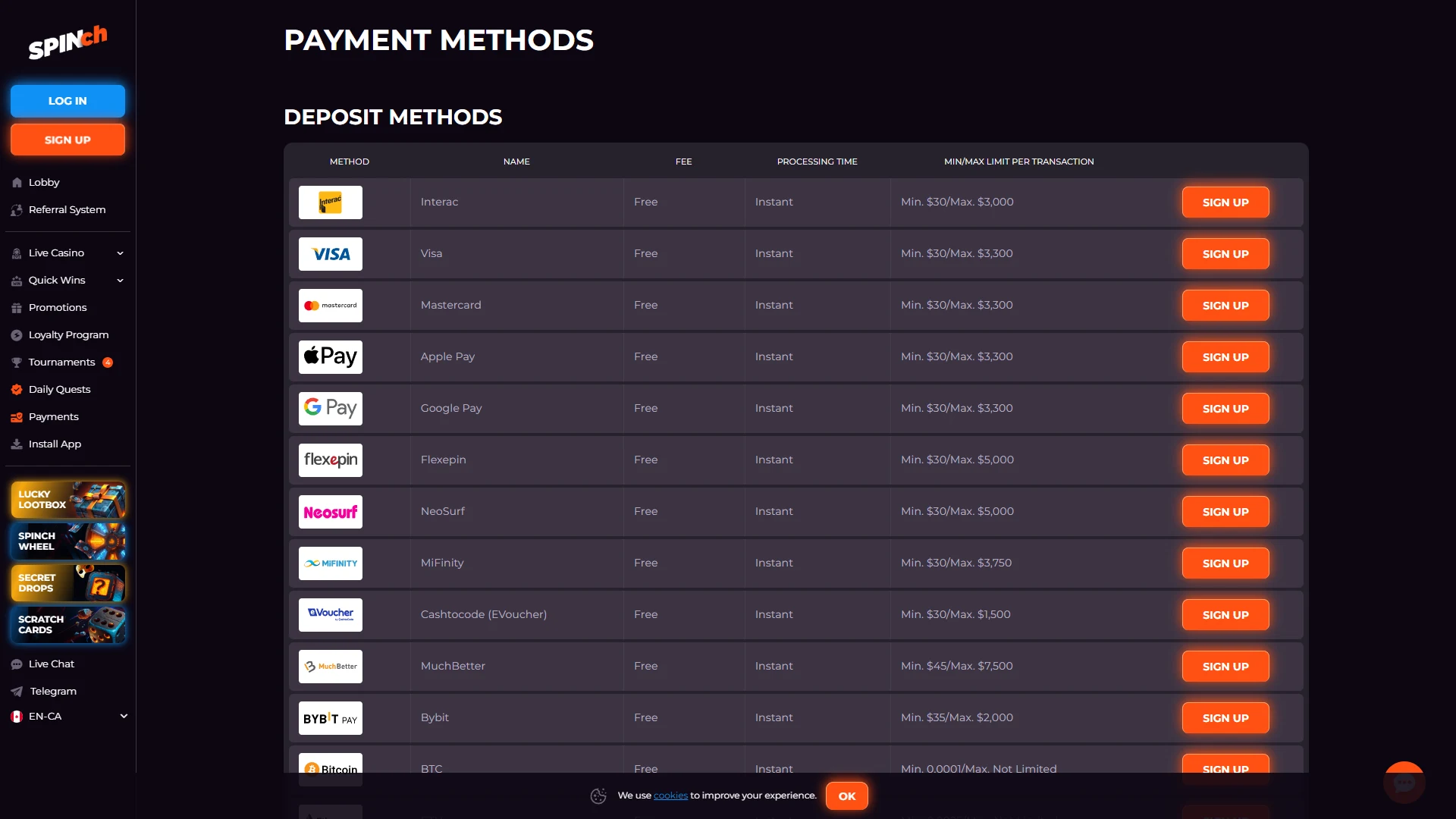1456x819 pixels.
Task: Click the Visa payment logo
Action: tap(331, 254)
